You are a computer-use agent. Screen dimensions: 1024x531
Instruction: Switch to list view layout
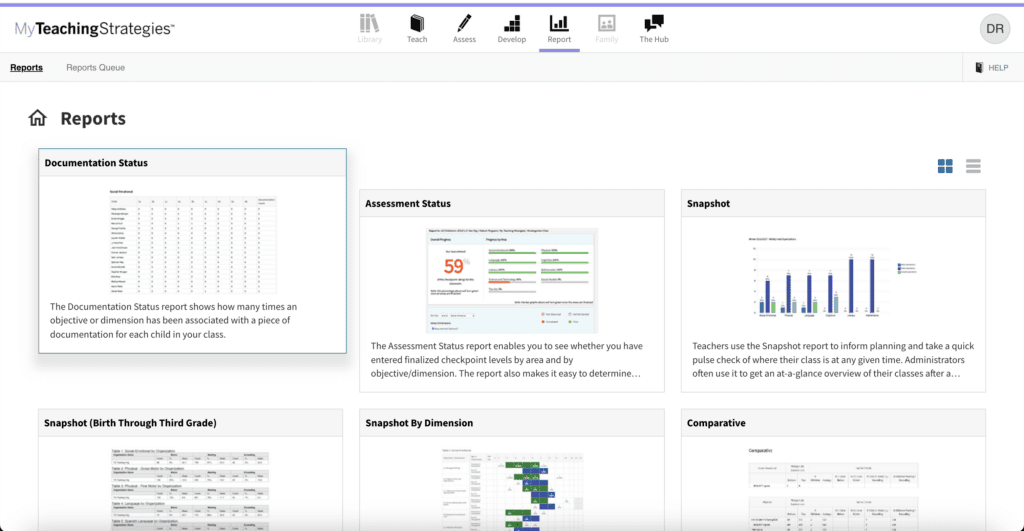pyautogui.click(x=973, y=166)
